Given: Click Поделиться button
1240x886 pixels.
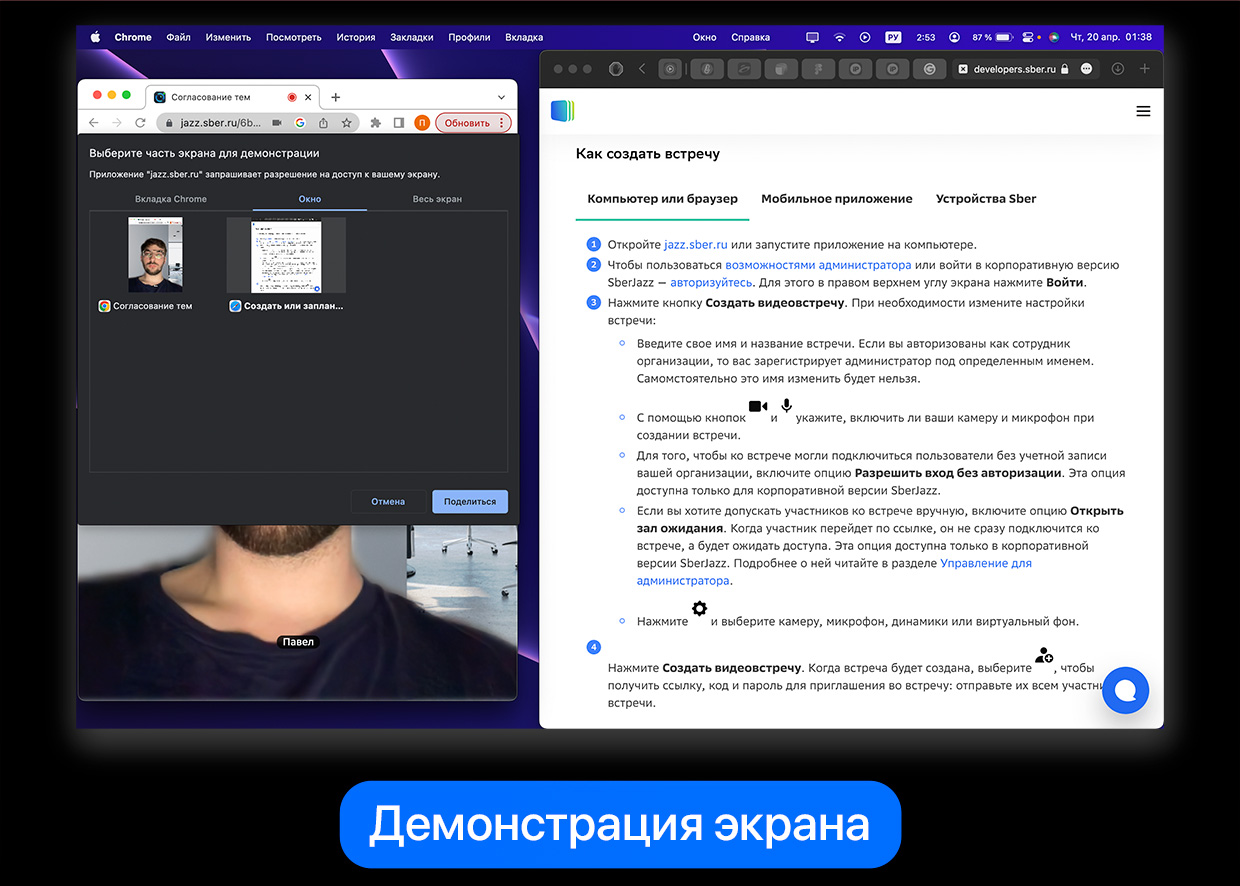Looking at the screenshot, I should pos(470,501).
